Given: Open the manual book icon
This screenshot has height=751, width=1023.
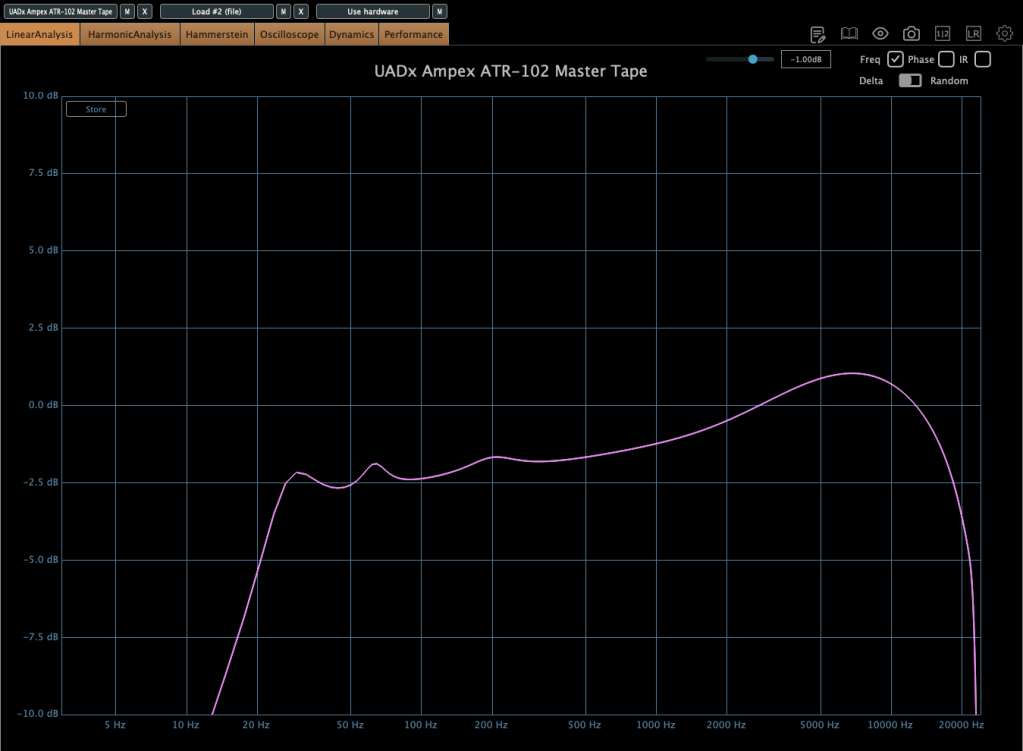Looking at the screenshot, I should 849,34.
